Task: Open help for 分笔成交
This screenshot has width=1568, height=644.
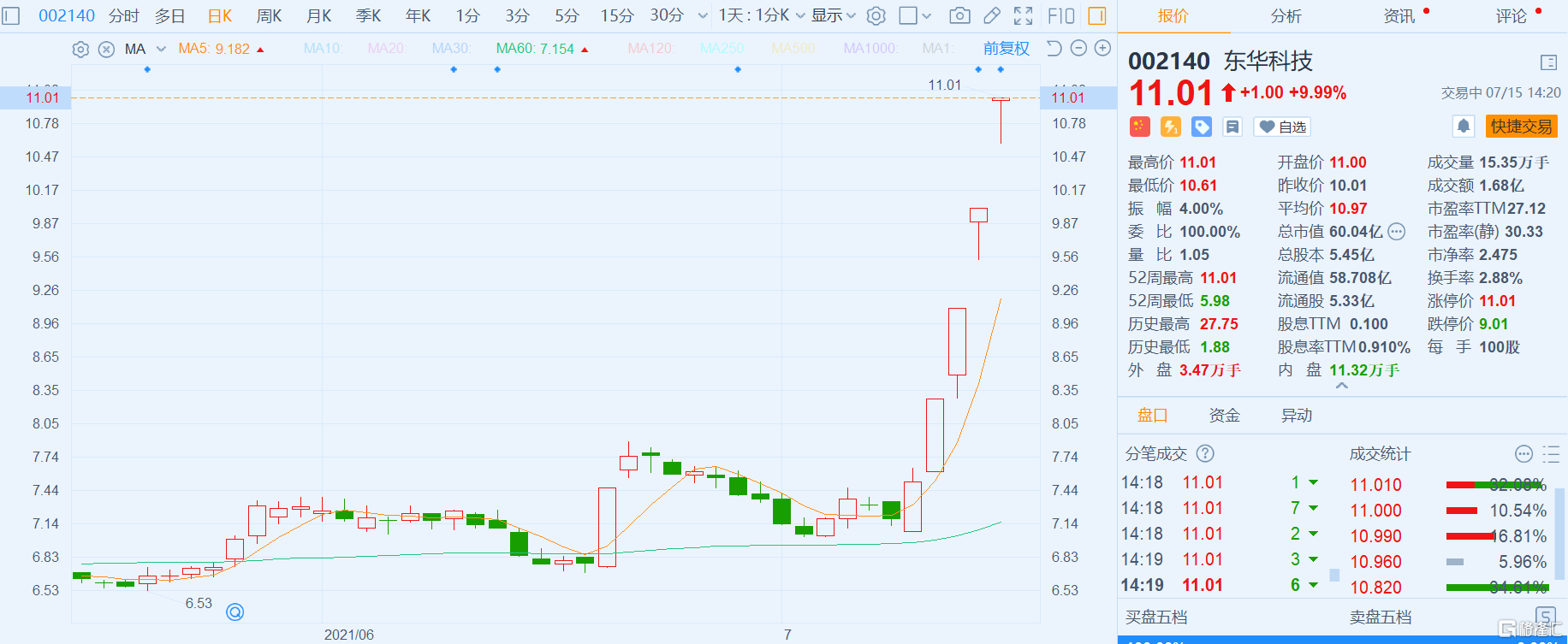Action: (x=1205, y=453)
